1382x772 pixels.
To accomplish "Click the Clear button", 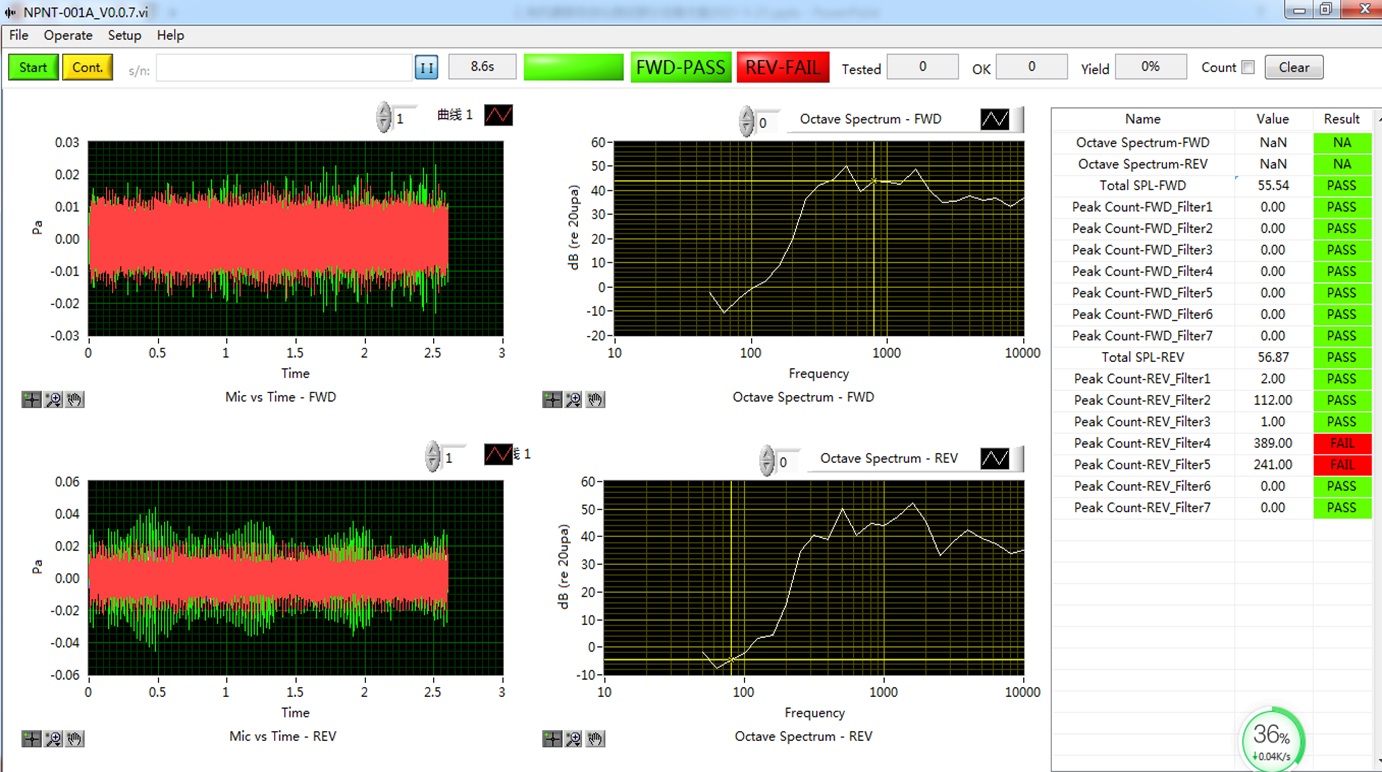I will click(1293, 67).
